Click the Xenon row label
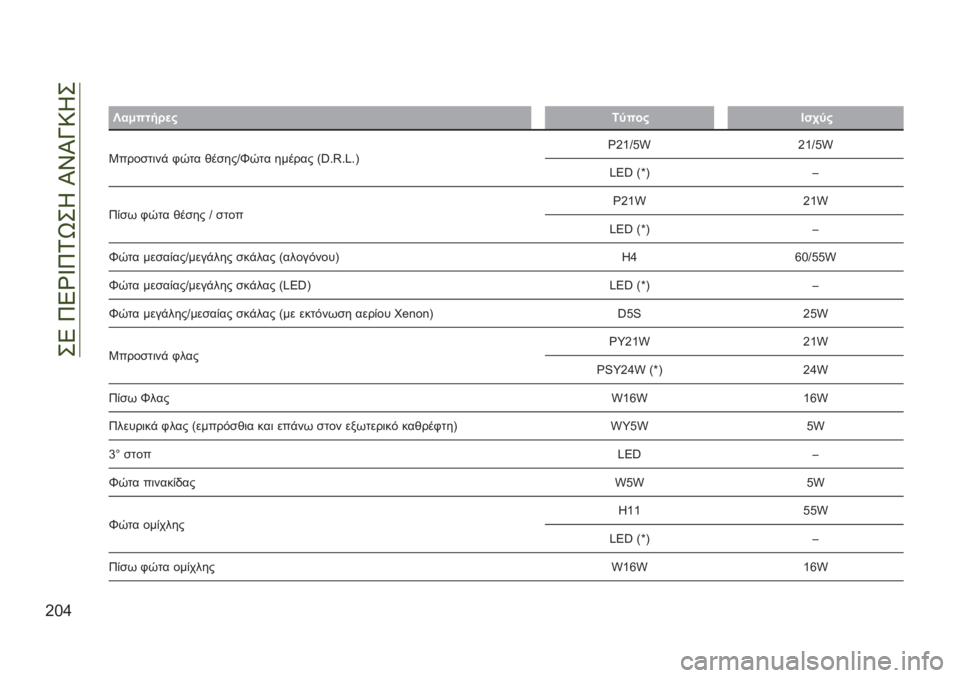This screenshot has width=960, height=678. 271,314
